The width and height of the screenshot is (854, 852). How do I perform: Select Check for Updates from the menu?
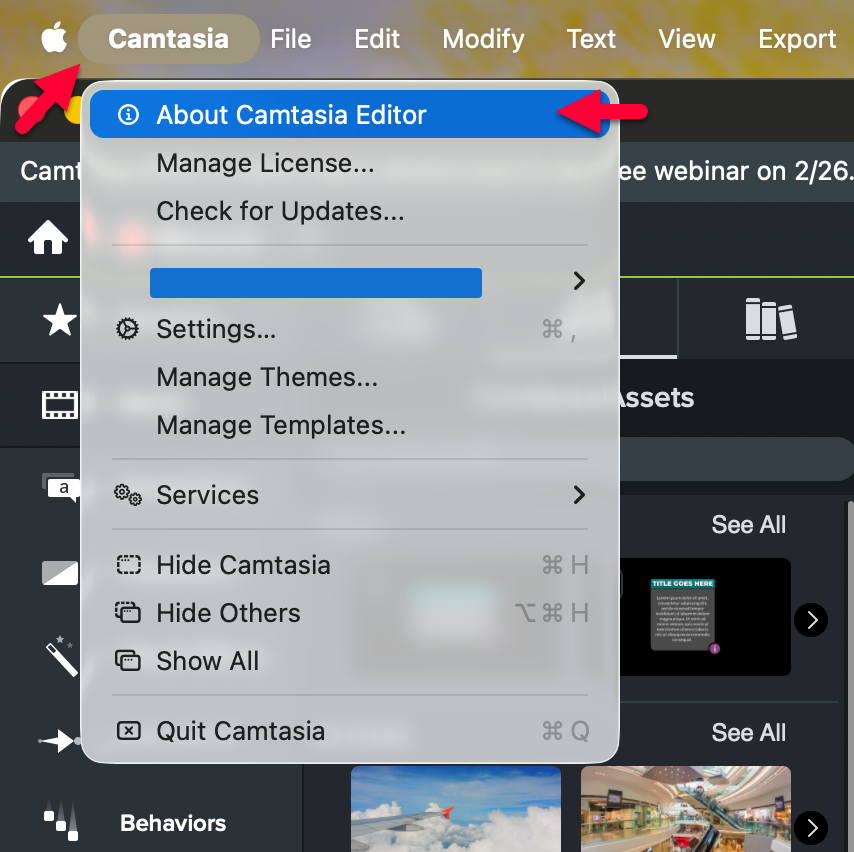pyautogui.click(x=280, y=211)
